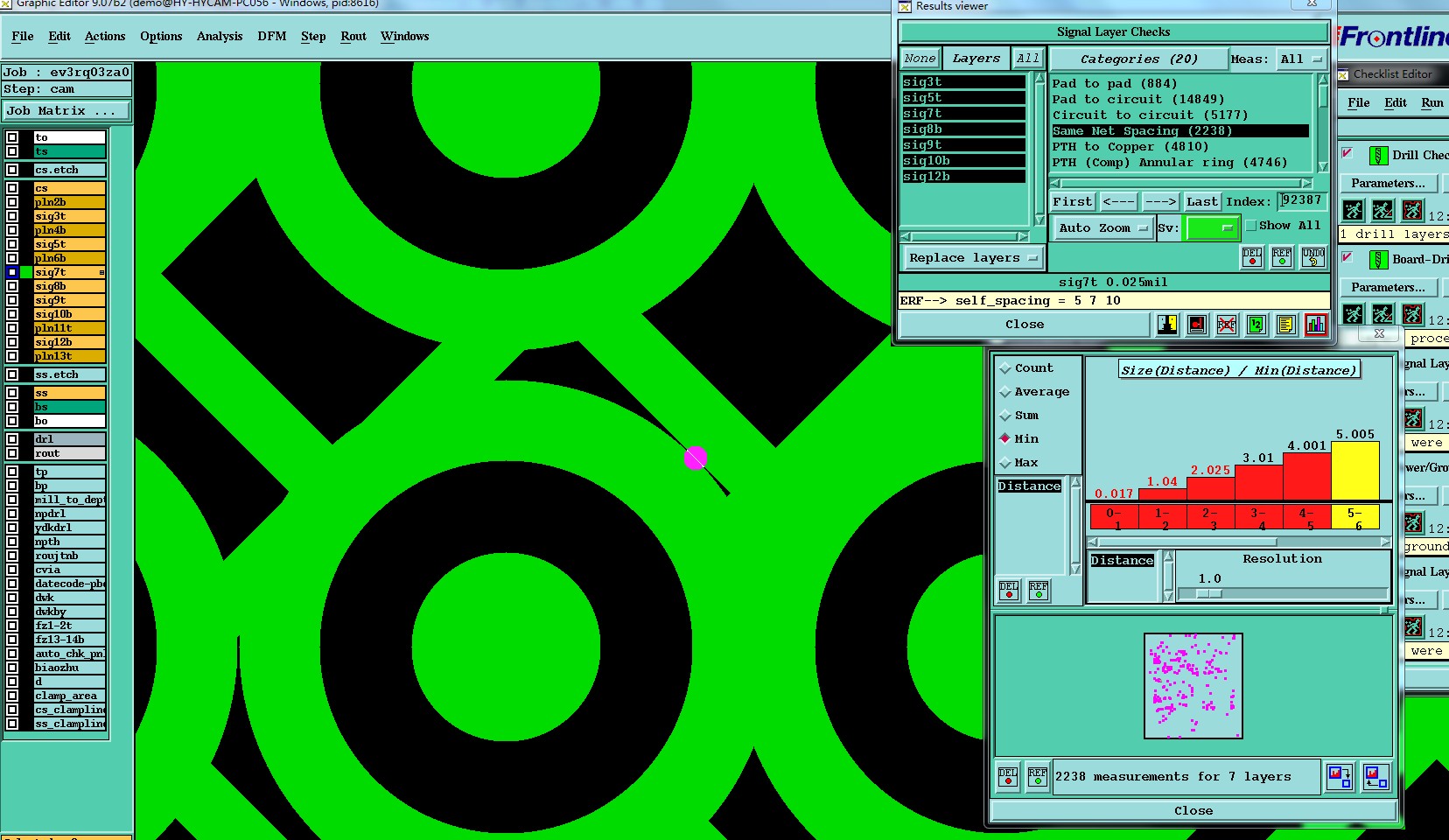Open the Analysis menu
1449x840 pixels.
(220, 37)
